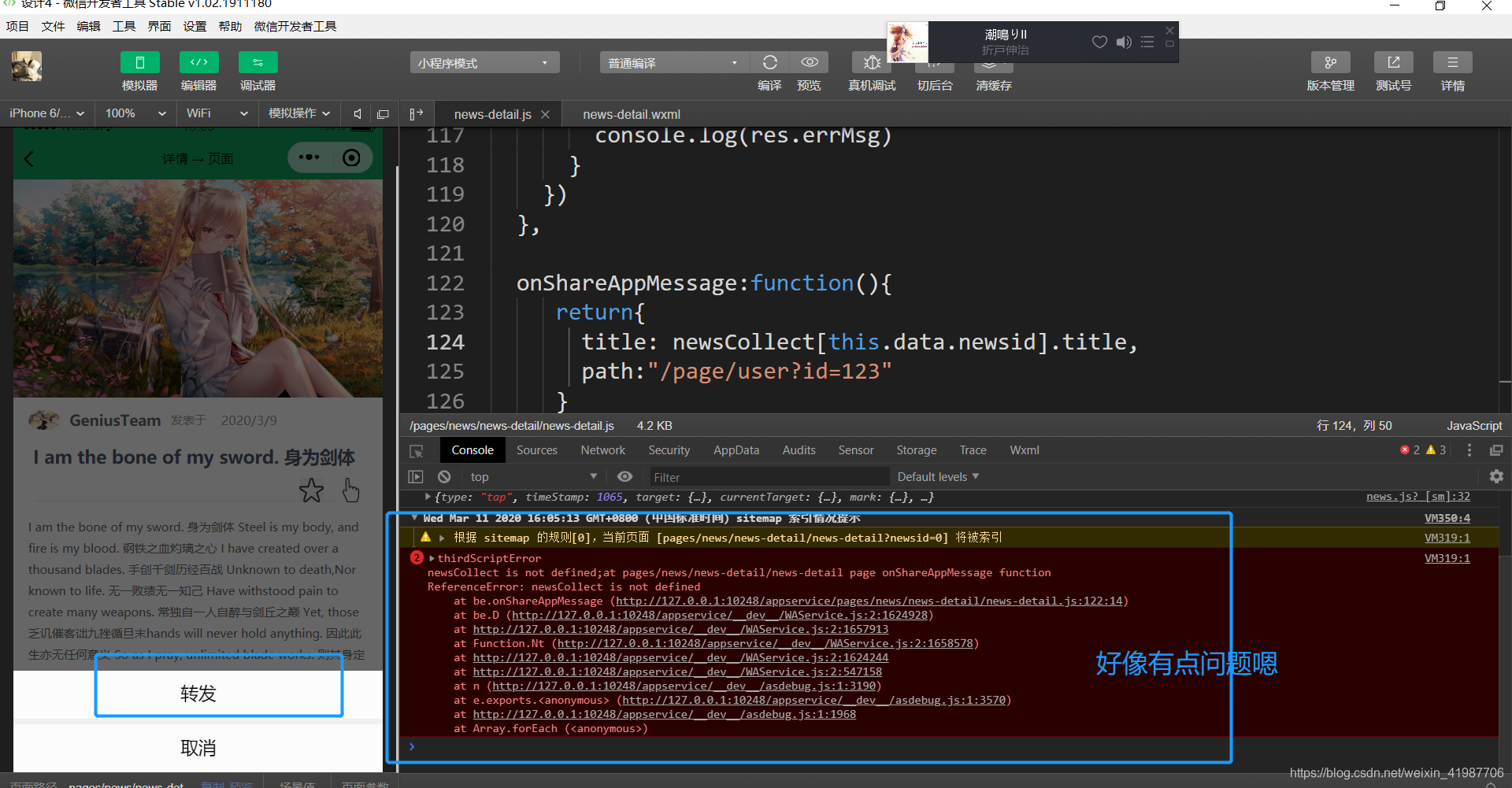Toggle the console sidebar icon

[x=416, y=477]
